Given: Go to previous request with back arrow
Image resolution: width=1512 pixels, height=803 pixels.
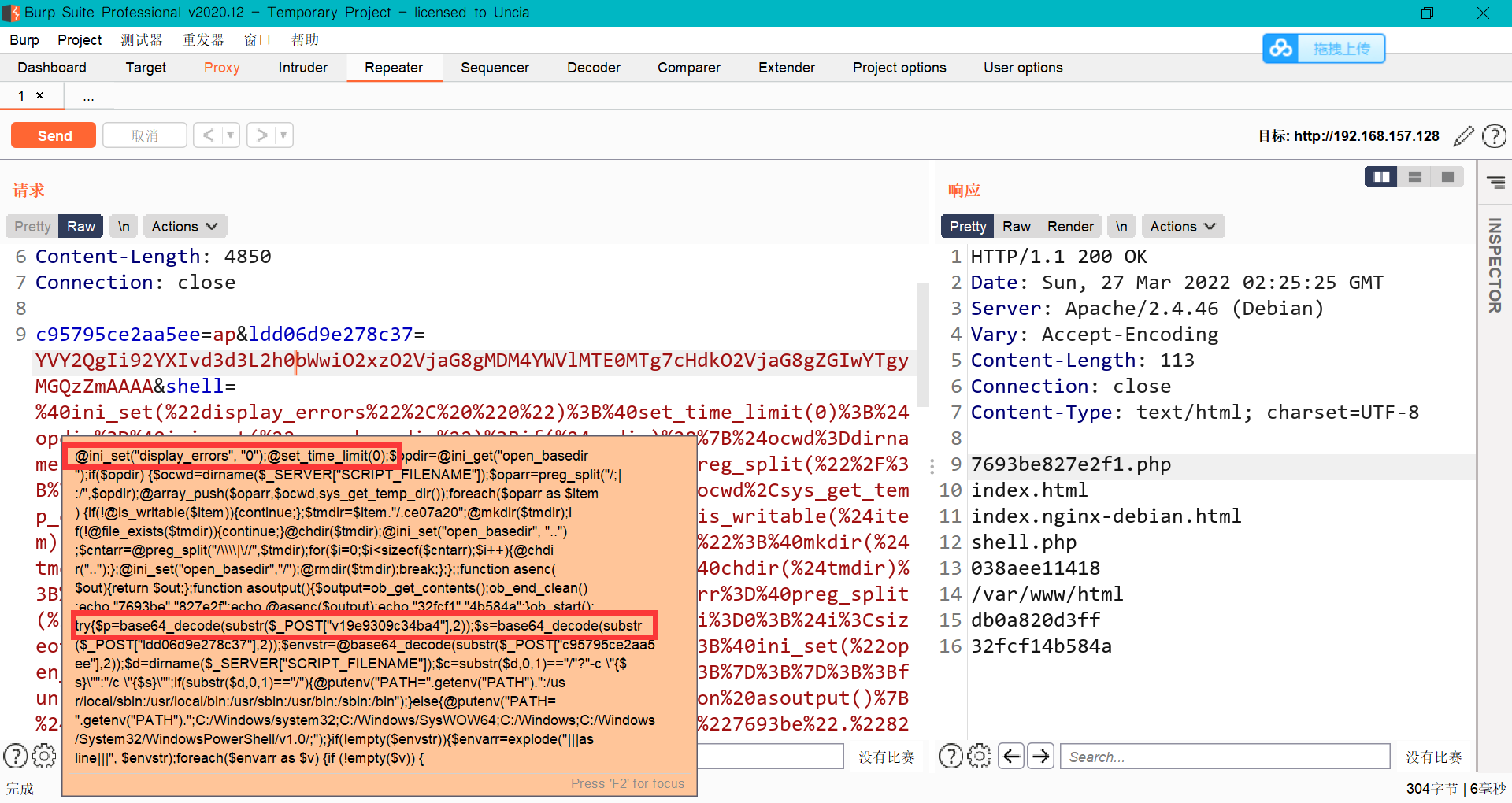Looking at the screenshot, I should 208,135.
